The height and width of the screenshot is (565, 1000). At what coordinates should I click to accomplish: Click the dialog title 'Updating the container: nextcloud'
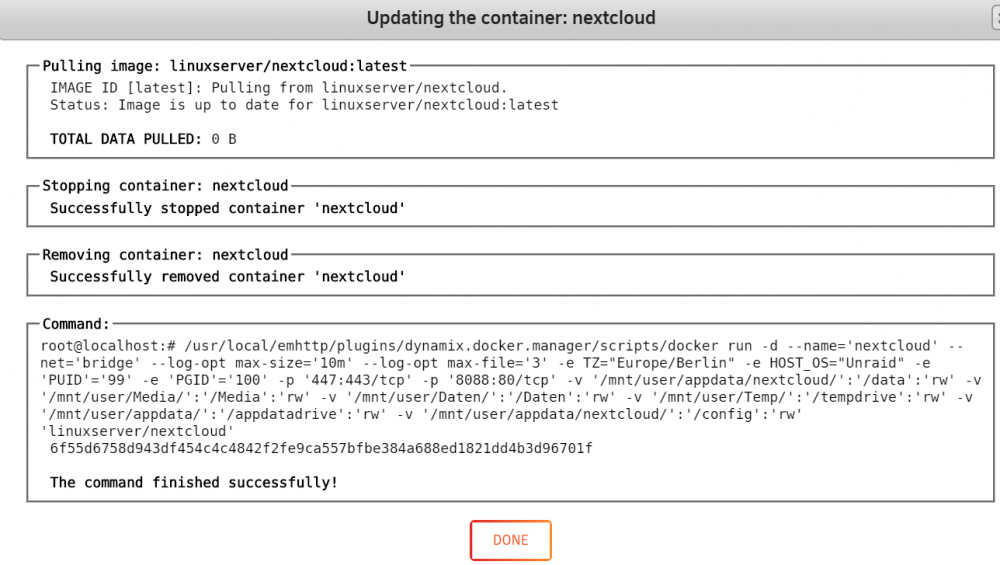[511, 17]
